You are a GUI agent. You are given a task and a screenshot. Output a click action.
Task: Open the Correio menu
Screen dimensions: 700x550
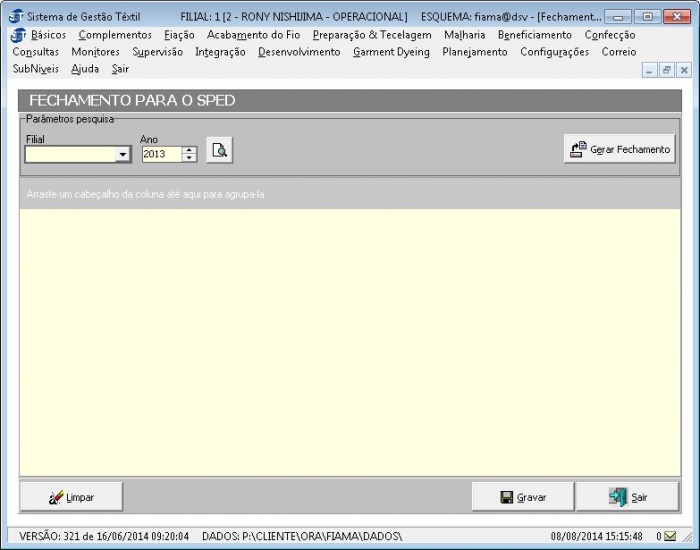619,52
